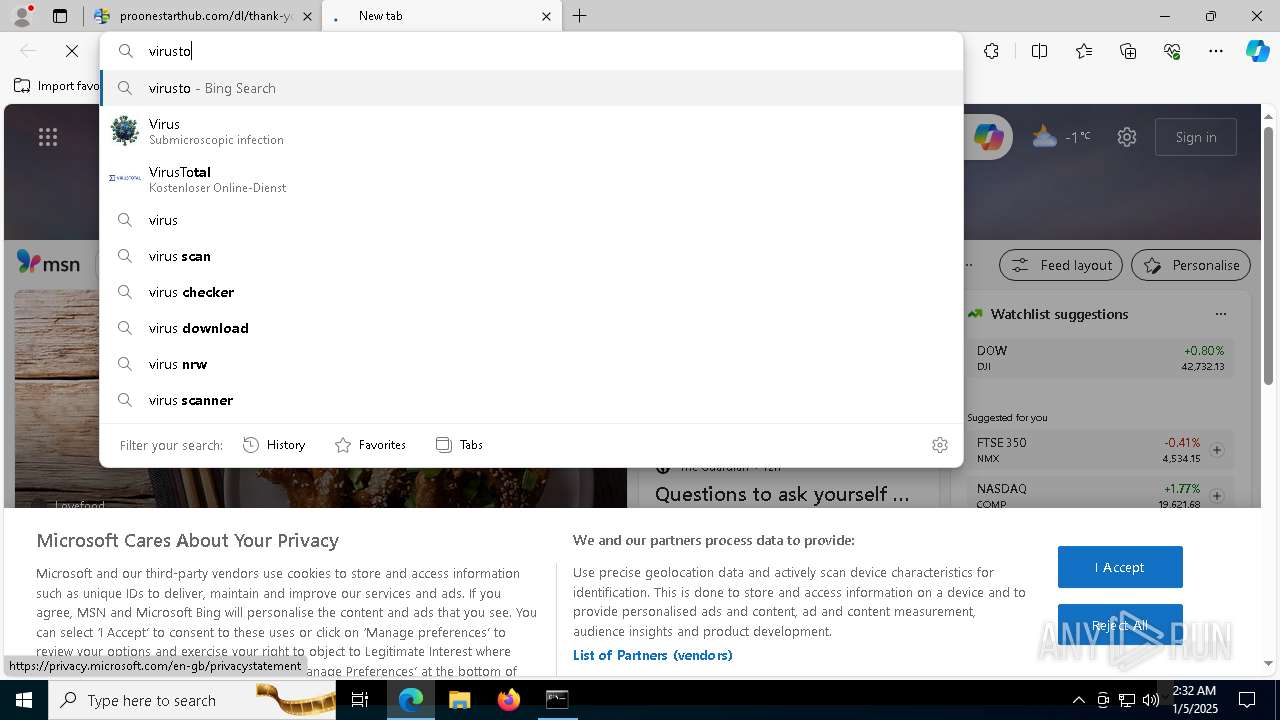This screenshot has width=1280, height=720.
Task: Open the MSN apps grid launcher
Action: [48, 137]
